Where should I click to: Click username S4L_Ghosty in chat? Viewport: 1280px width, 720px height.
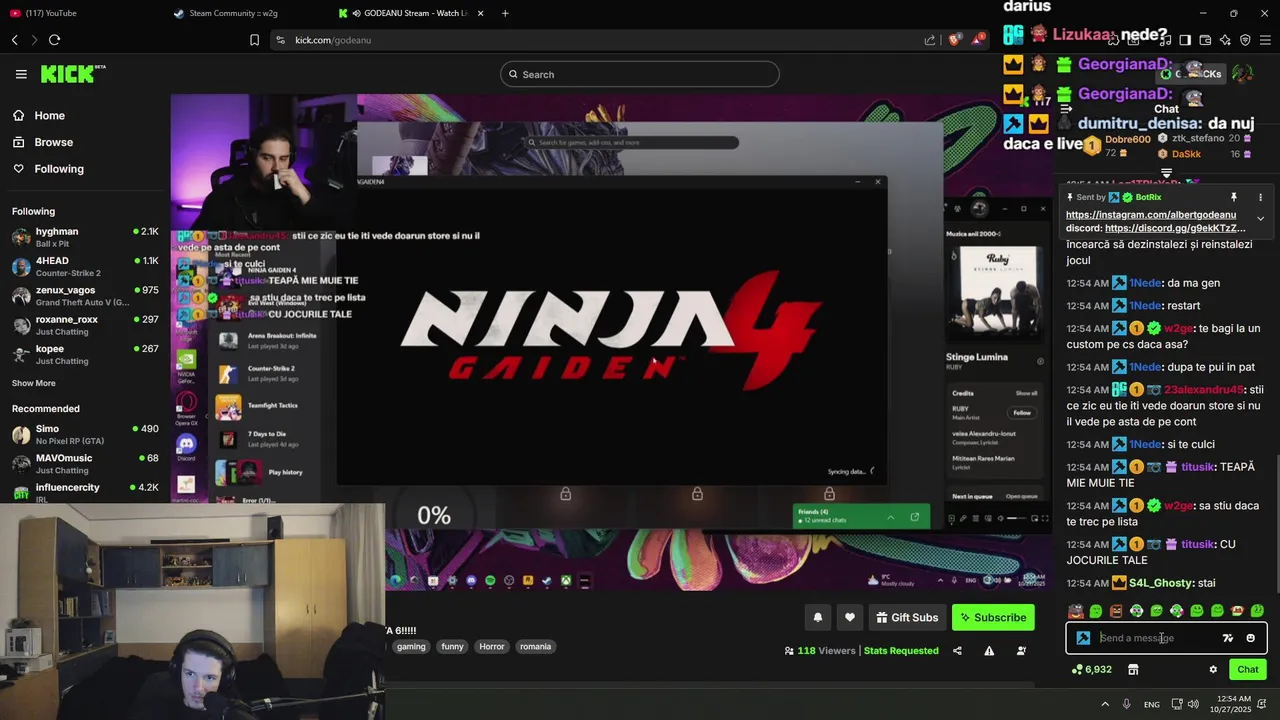point(1161,583)
